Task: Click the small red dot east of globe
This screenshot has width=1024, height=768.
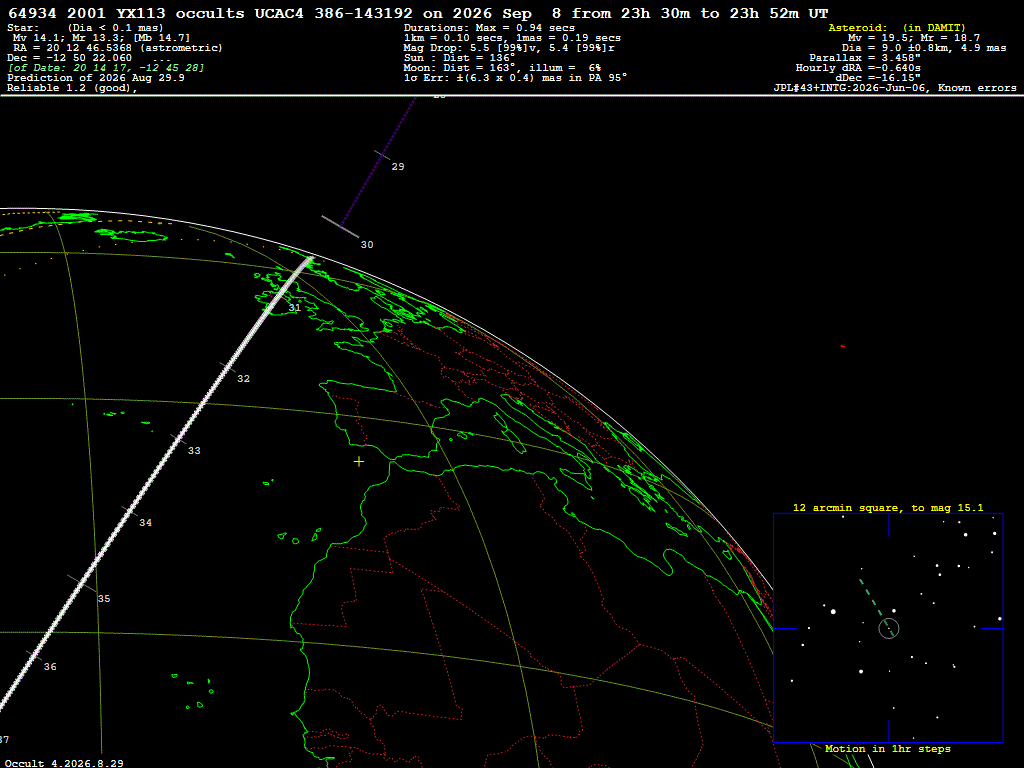Action: pos(842,346)
